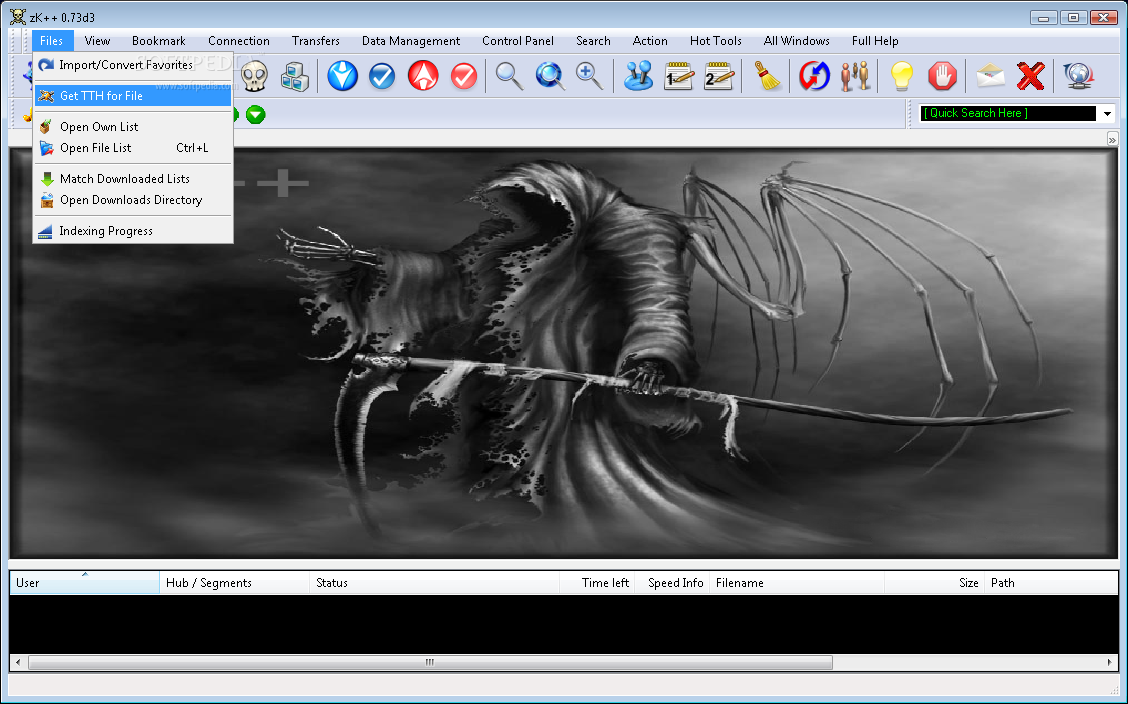Sort by Time left column
This screenshot has width=1128, height=704.
[597, 582]
